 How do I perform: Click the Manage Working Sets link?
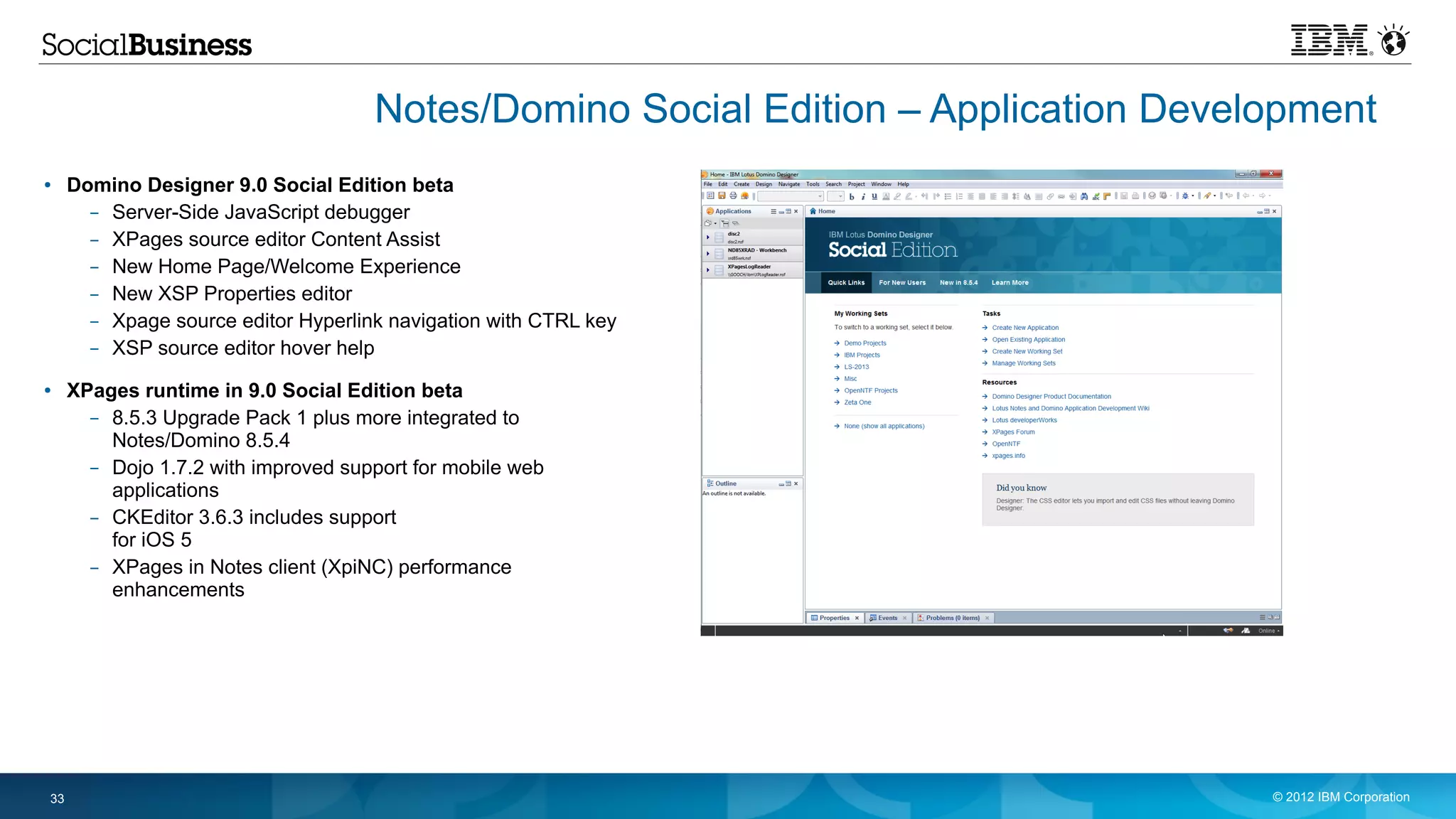pos(1024,363)
